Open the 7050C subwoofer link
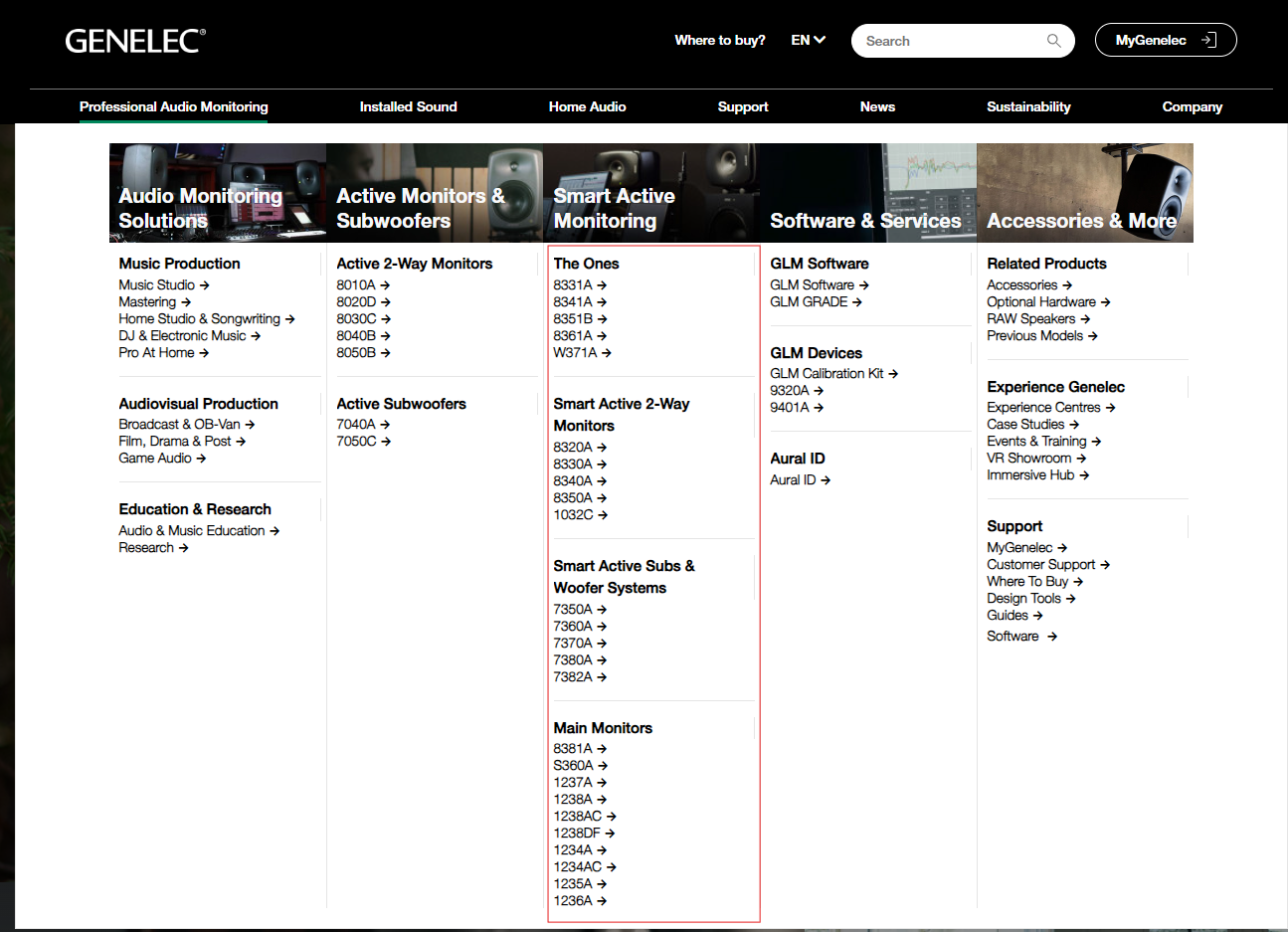1288x932 pixels. 363,441
